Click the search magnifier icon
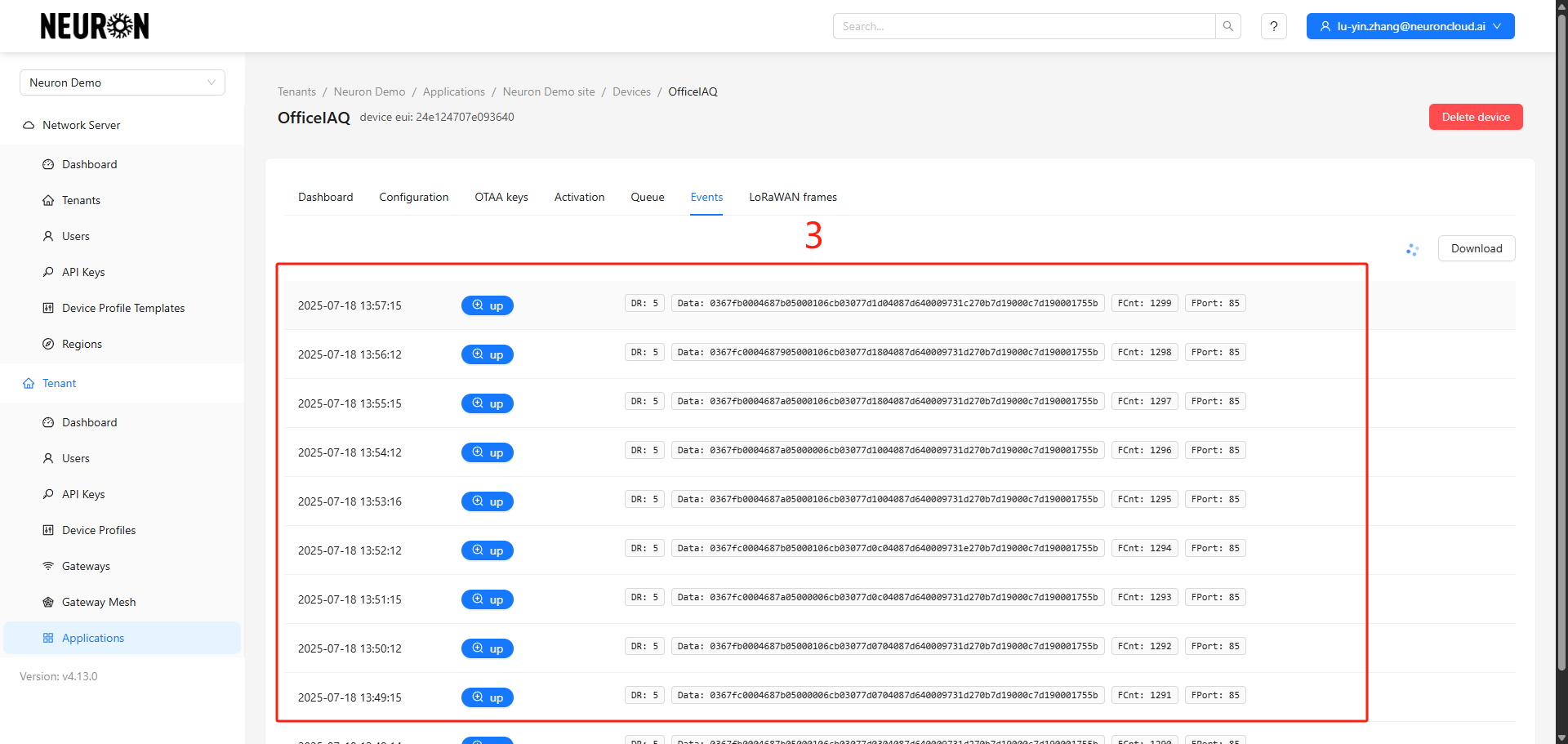Screen dimensions: 1568x744 click(1228, 26)
